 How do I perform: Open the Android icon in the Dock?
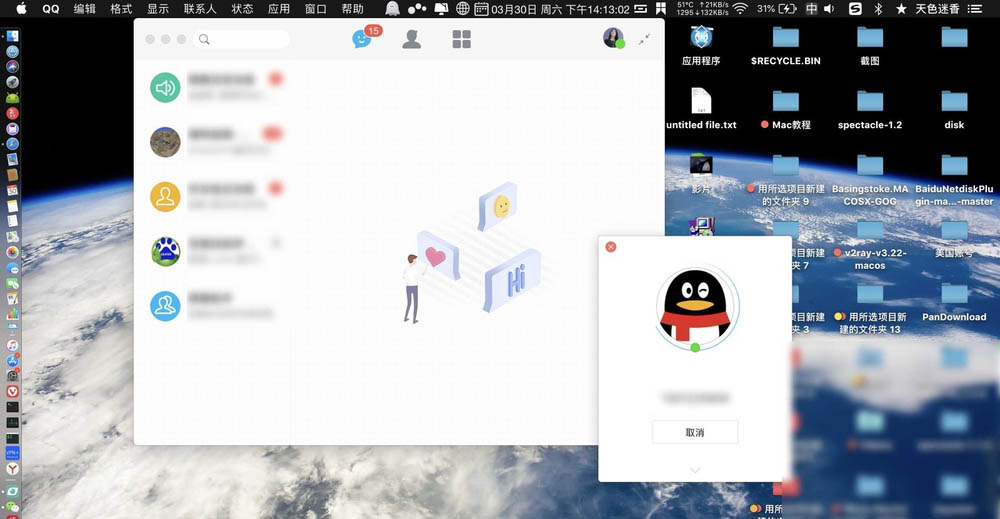click(x=12, y=98)
